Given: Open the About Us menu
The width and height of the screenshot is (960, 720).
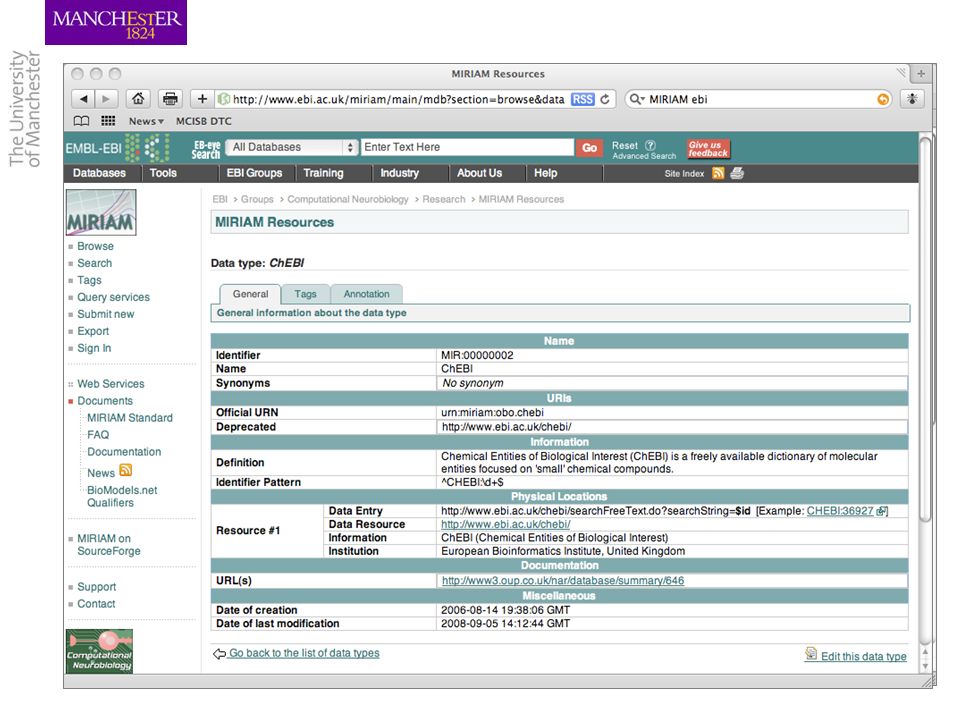Looking at the screenshot, I should coord(479,173).
